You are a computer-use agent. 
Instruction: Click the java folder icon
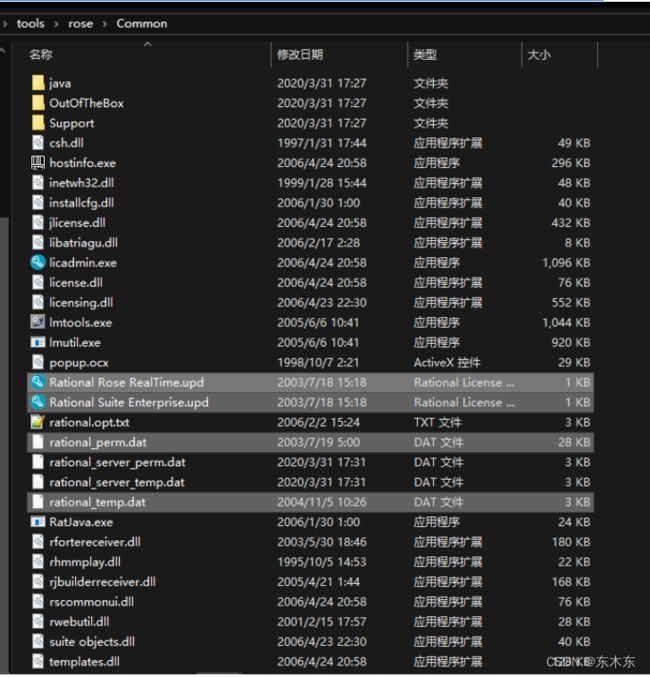[x=38, y=83]
